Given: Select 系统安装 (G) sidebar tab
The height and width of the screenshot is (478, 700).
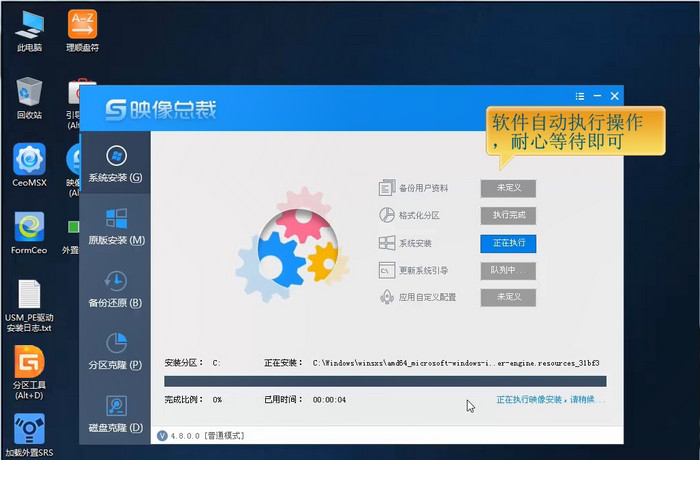Looking at the screenshot, I should click(115, 164).
